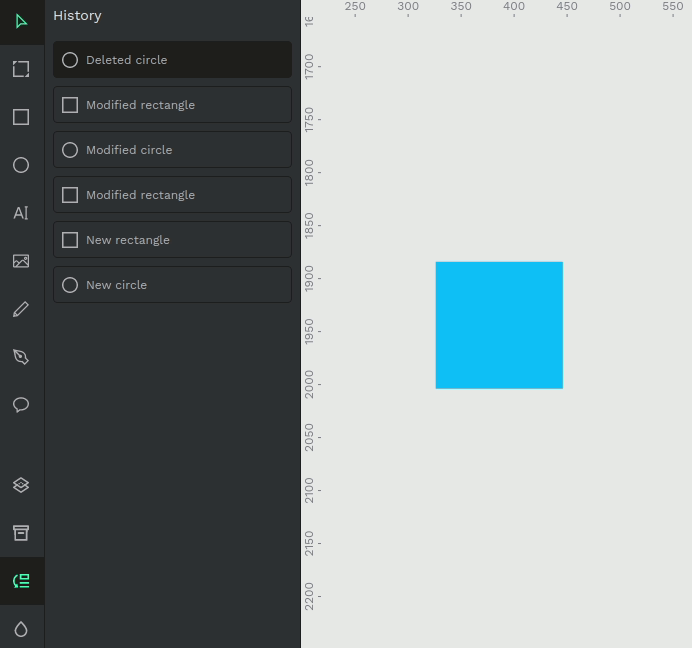Activate the Text tool
The height and width of the screenshot is (648, 692).
pyautogui.click(x=21, y=213)
